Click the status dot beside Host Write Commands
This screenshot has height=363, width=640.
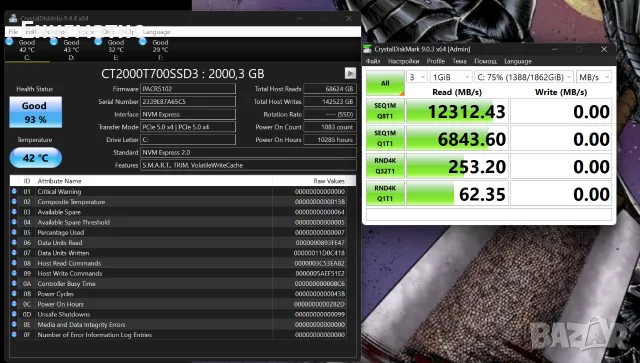pyautogui.click(x=14, y=273)
